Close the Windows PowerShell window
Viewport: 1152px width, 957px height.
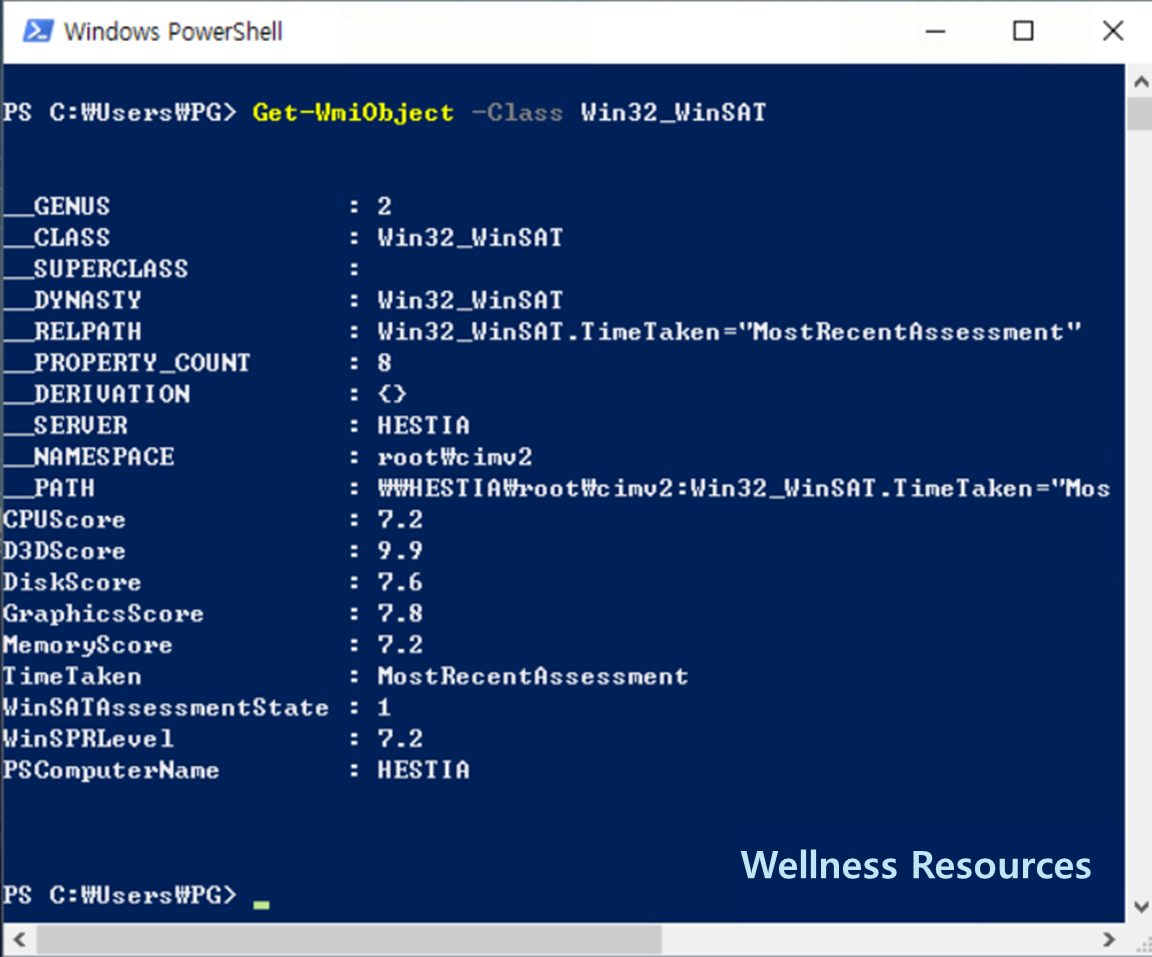click(1112, 31)
